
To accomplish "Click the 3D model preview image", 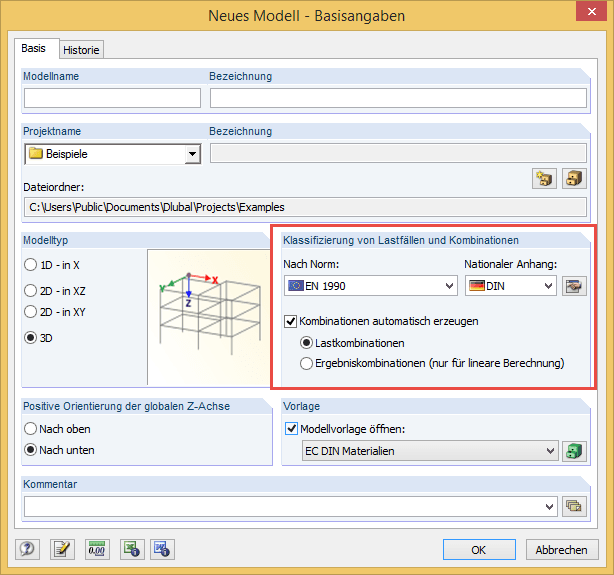I will [209, 317].
